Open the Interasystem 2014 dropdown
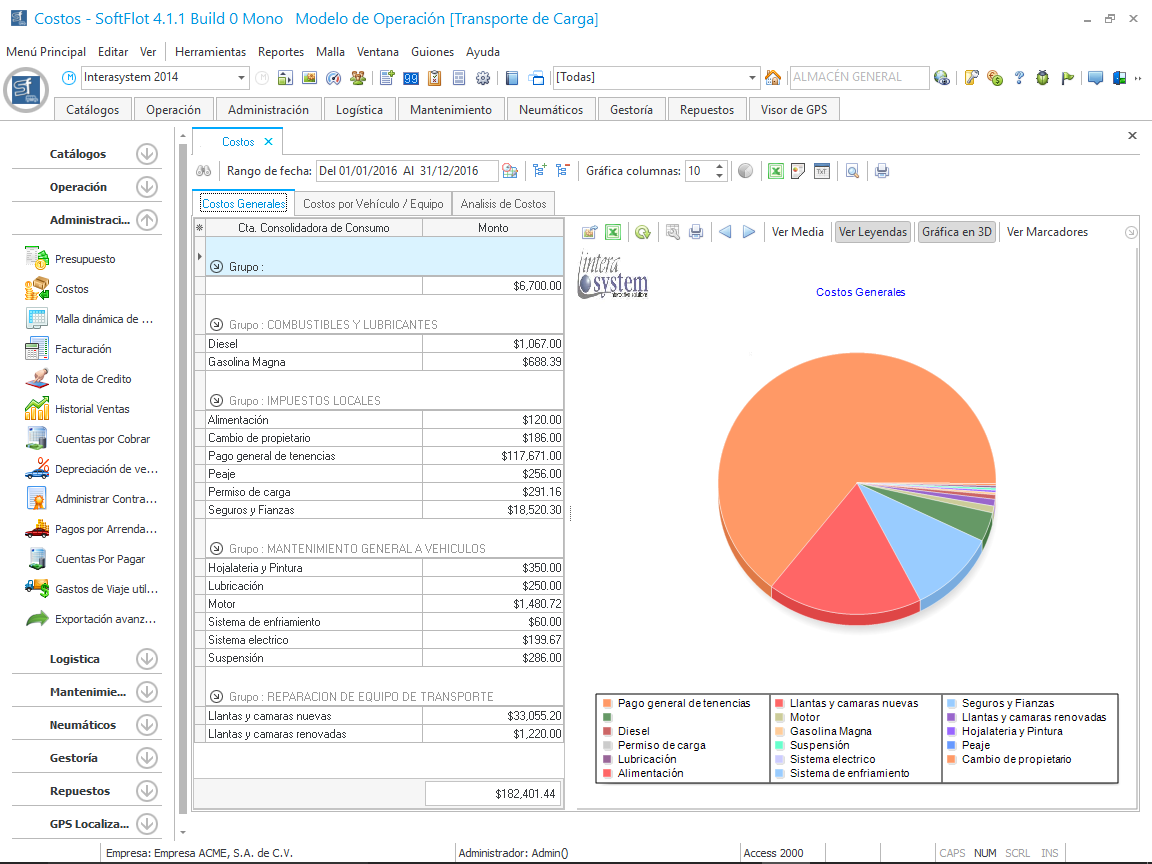Screen dimensions: 1152x864 [x=242, y=78]
